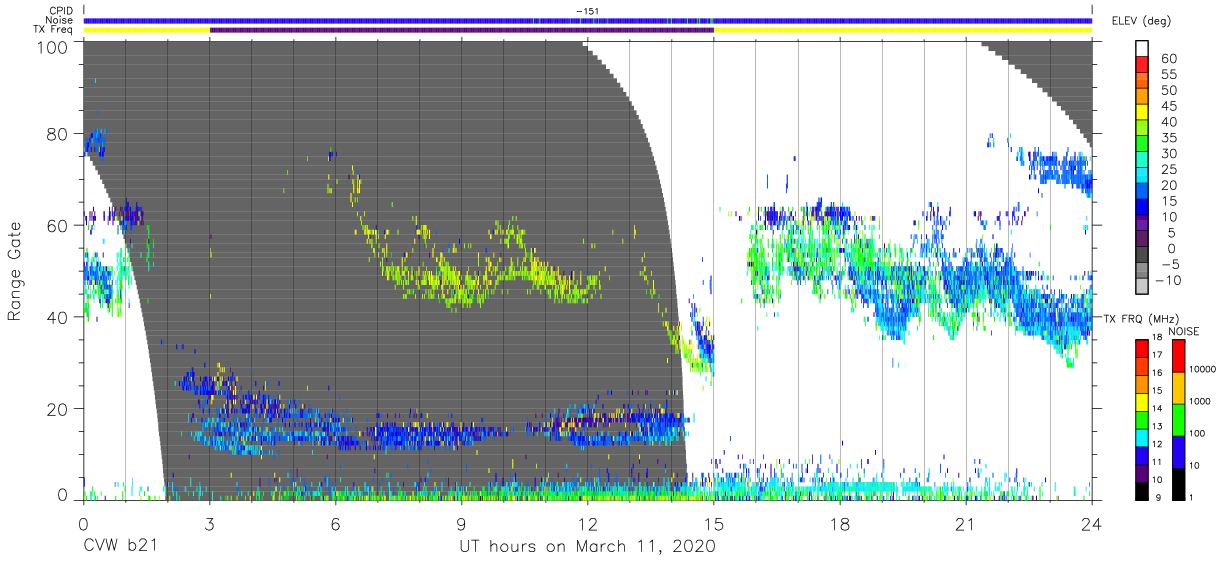
Task: Click the x-axis tick label '6'
Action: click(x=335, y=524)
